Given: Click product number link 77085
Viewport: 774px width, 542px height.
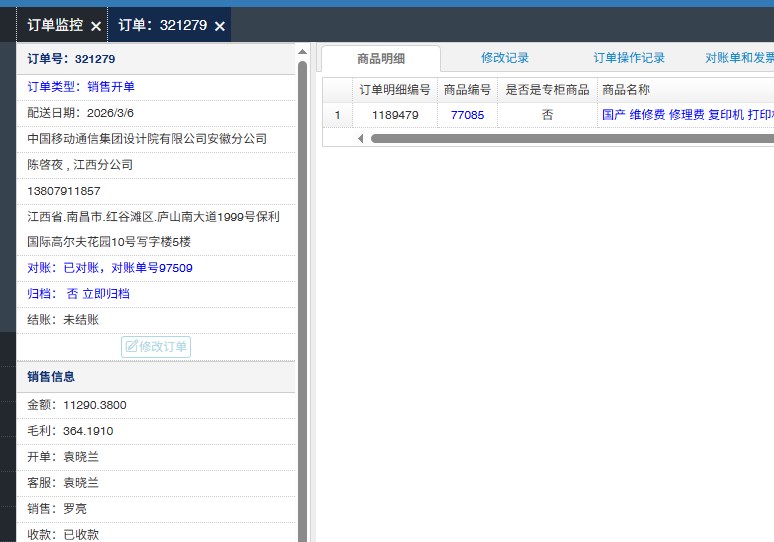Looking at the screenshot, I should tap(467, 115).
